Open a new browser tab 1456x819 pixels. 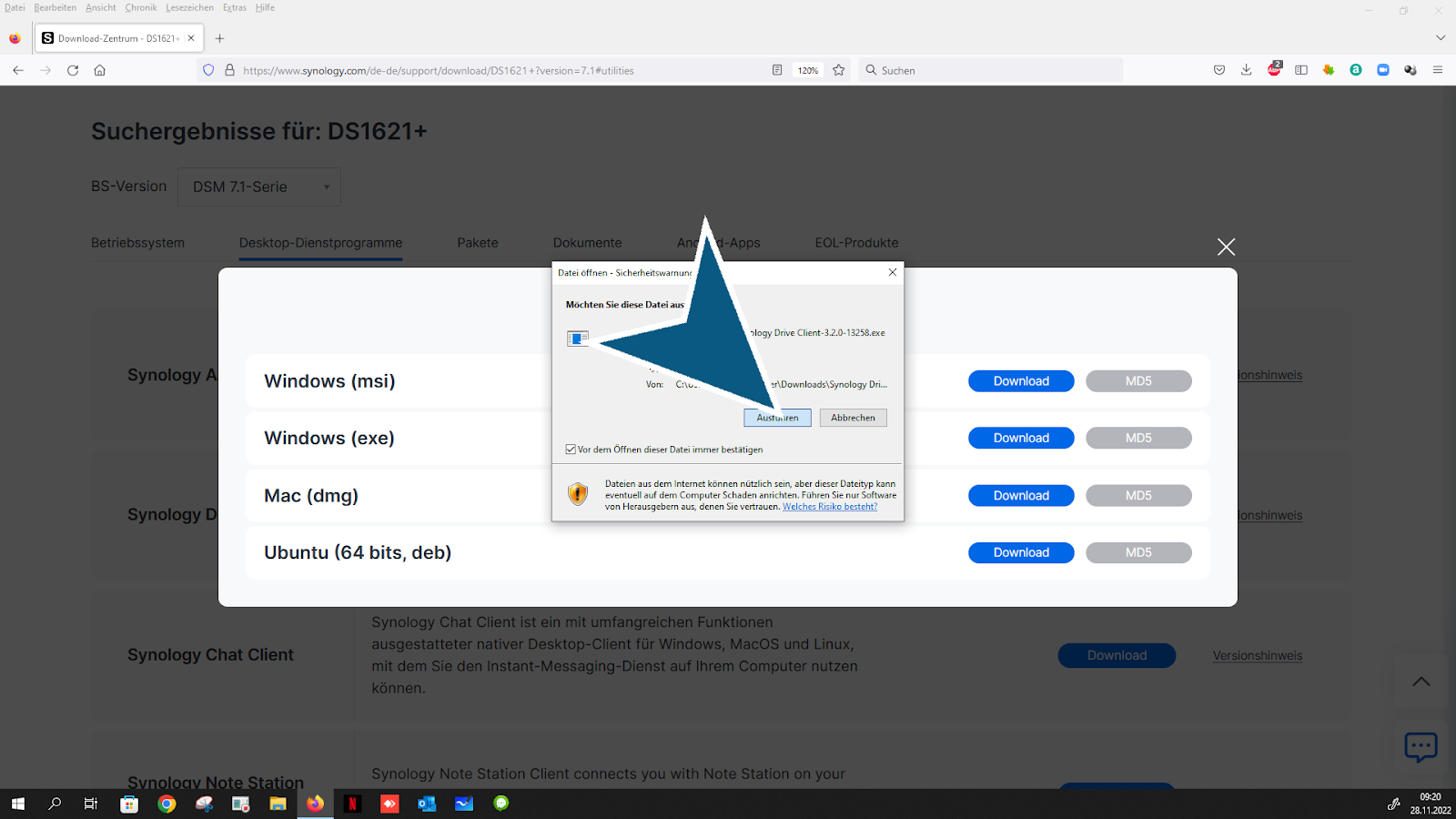pyautogui.click(x=219, y=38)
